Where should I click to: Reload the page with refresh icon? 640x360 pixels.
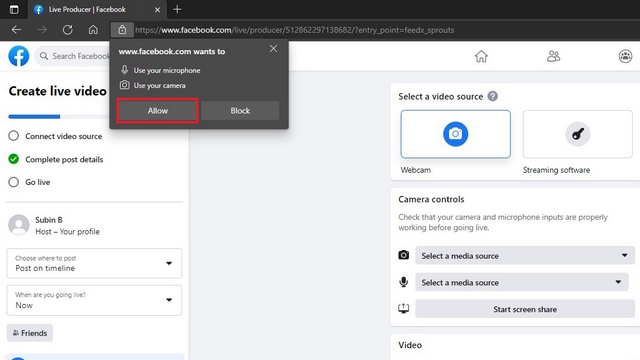click(x=68, y=30)
